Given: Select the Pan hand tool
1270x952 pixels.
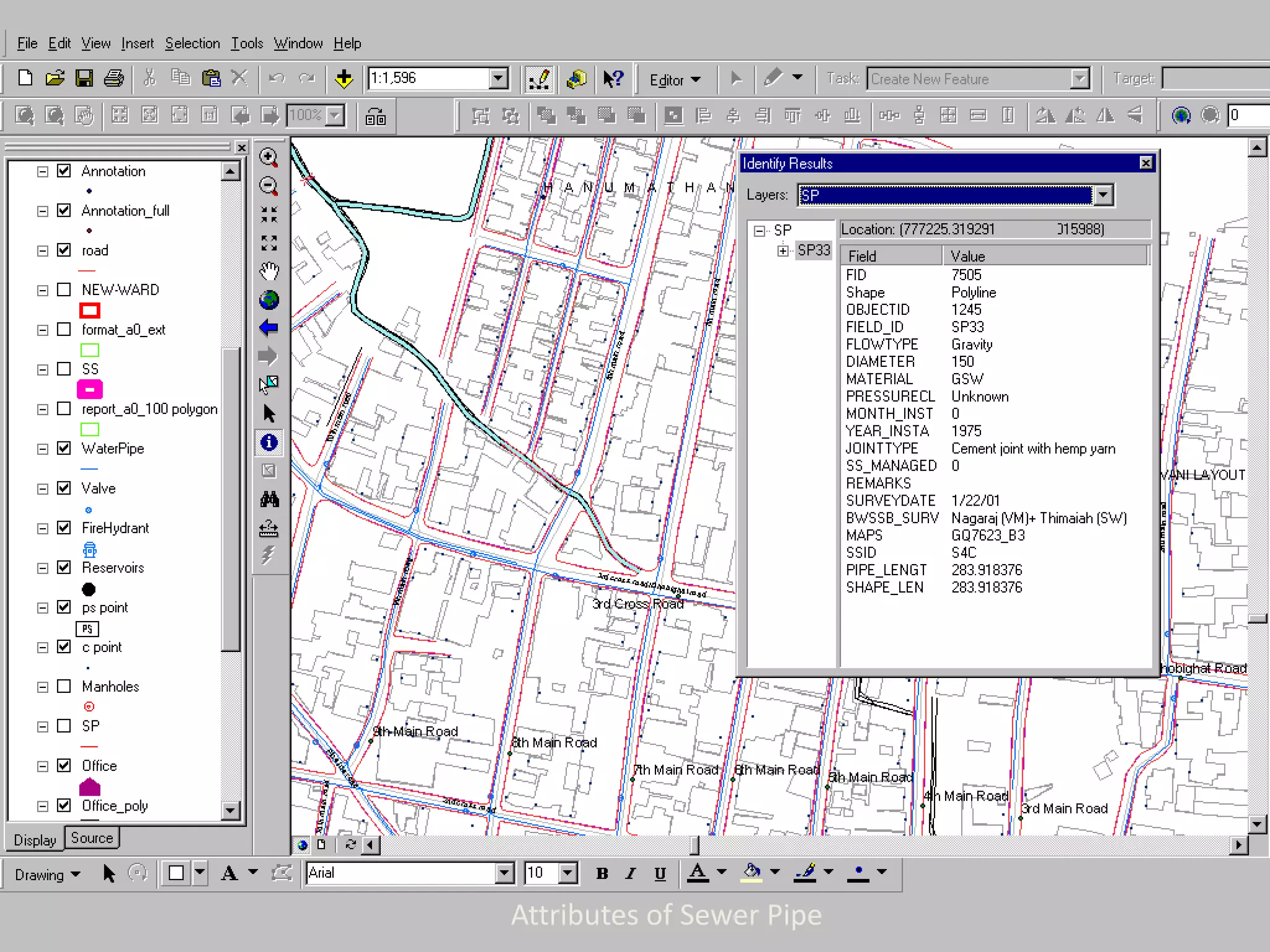Looking at the screenshot, I should pos(269,271).
